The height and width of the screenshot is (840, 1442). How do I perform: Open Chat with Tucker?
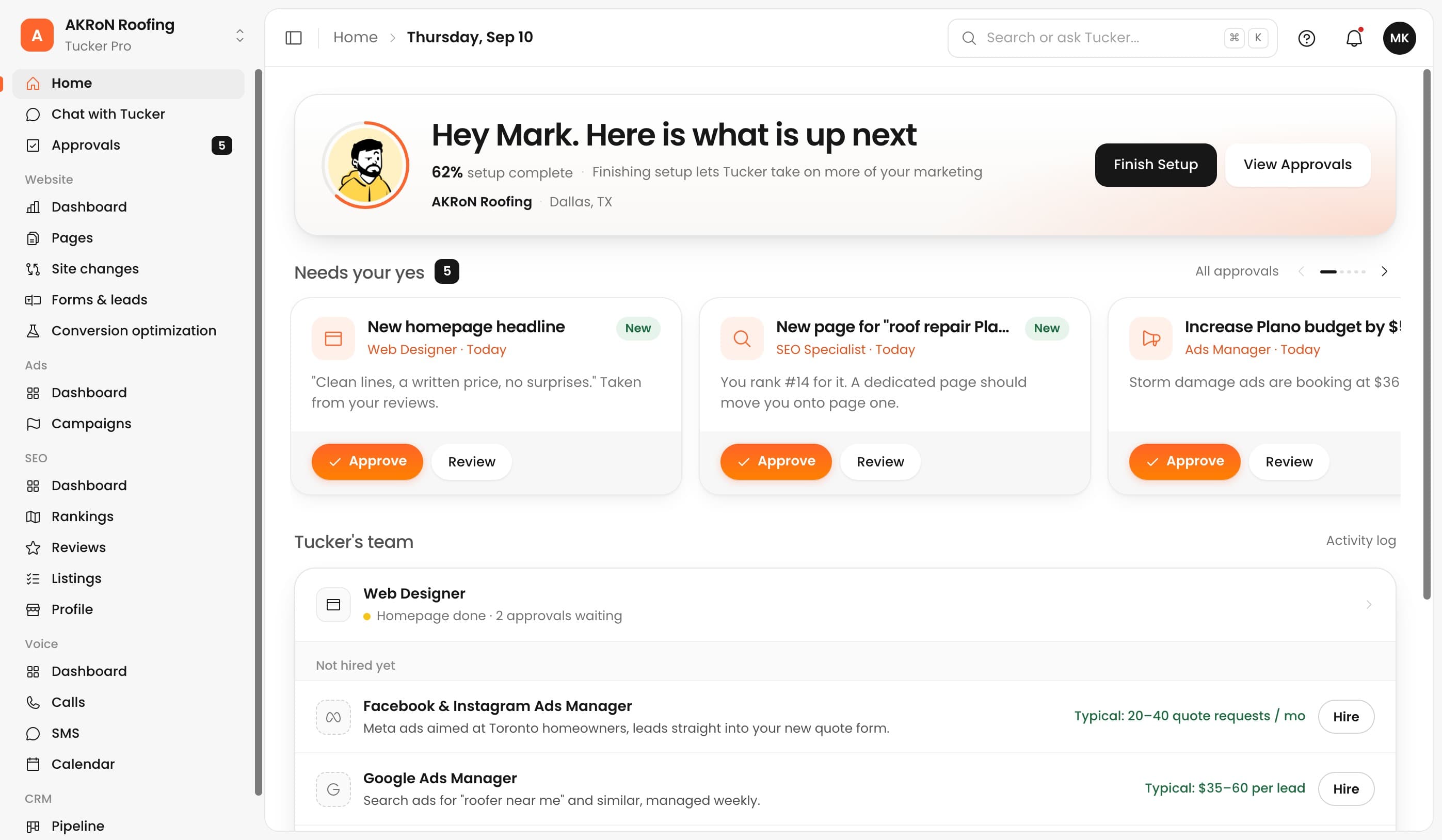(x=128, y=115)
